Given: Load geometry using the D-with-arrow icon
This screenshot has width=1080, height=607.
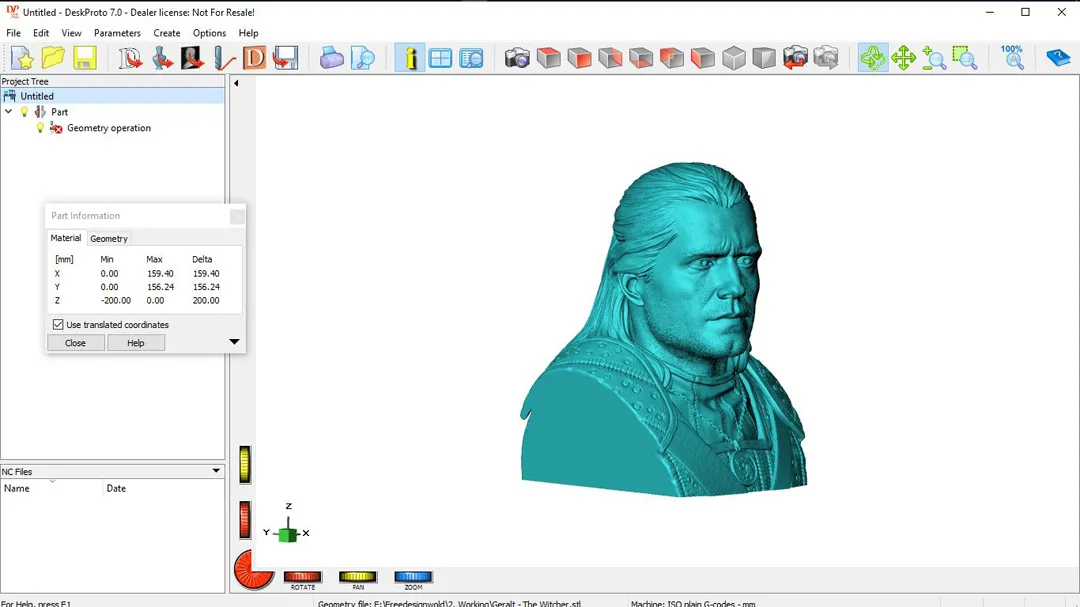Looking at the screenshot, I should pos(130,58).
